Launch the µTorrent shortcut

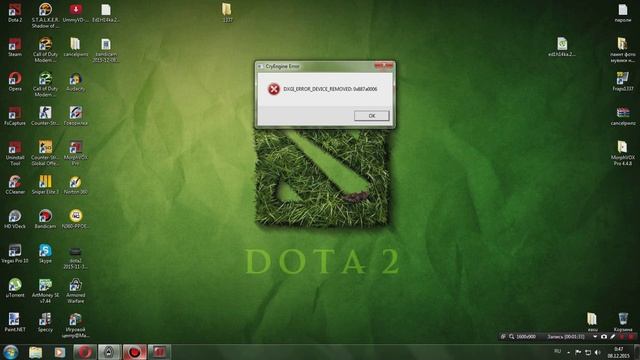[15, 288]
